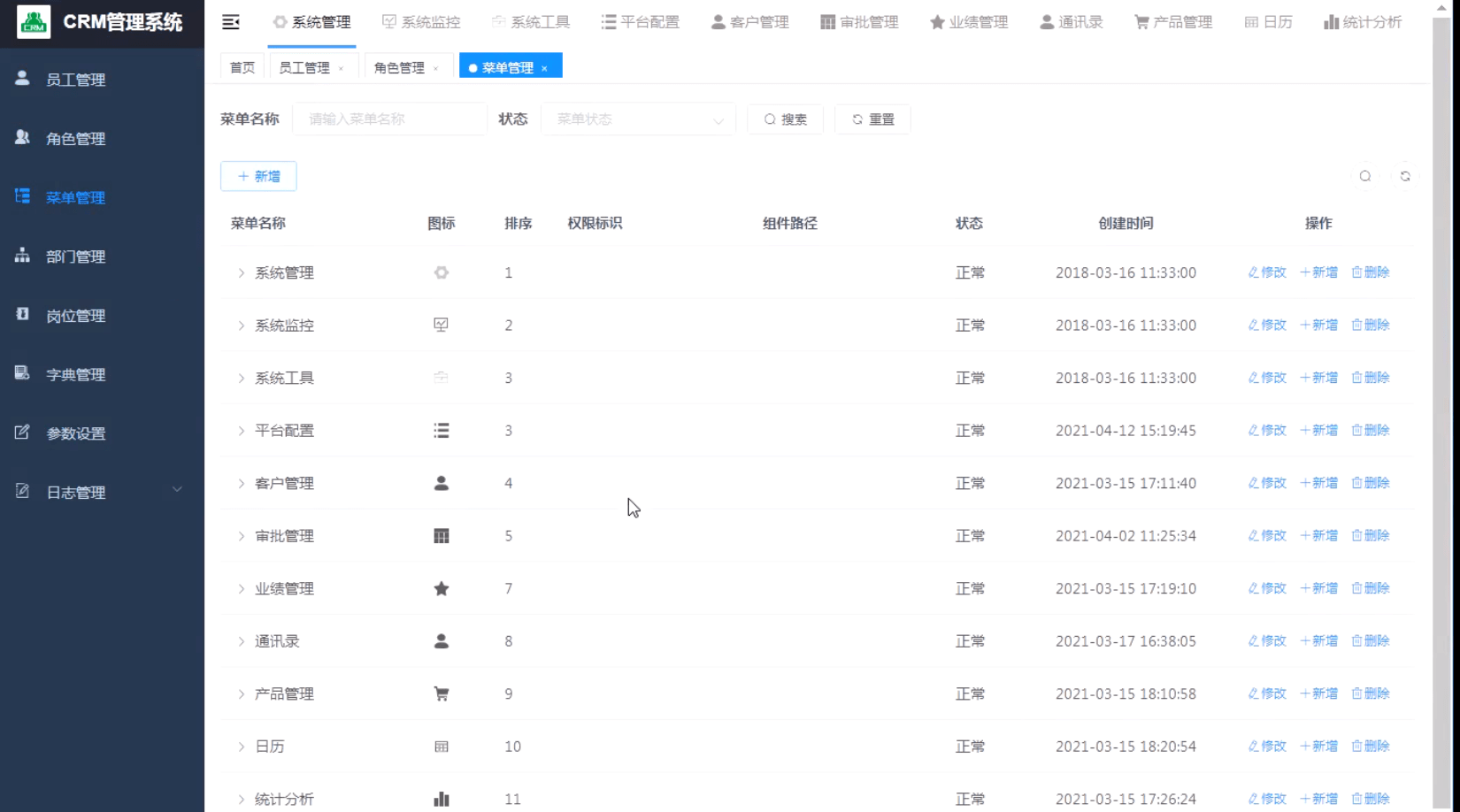
Task: Expand the 平台配置 row
Action: pos(241,431)
